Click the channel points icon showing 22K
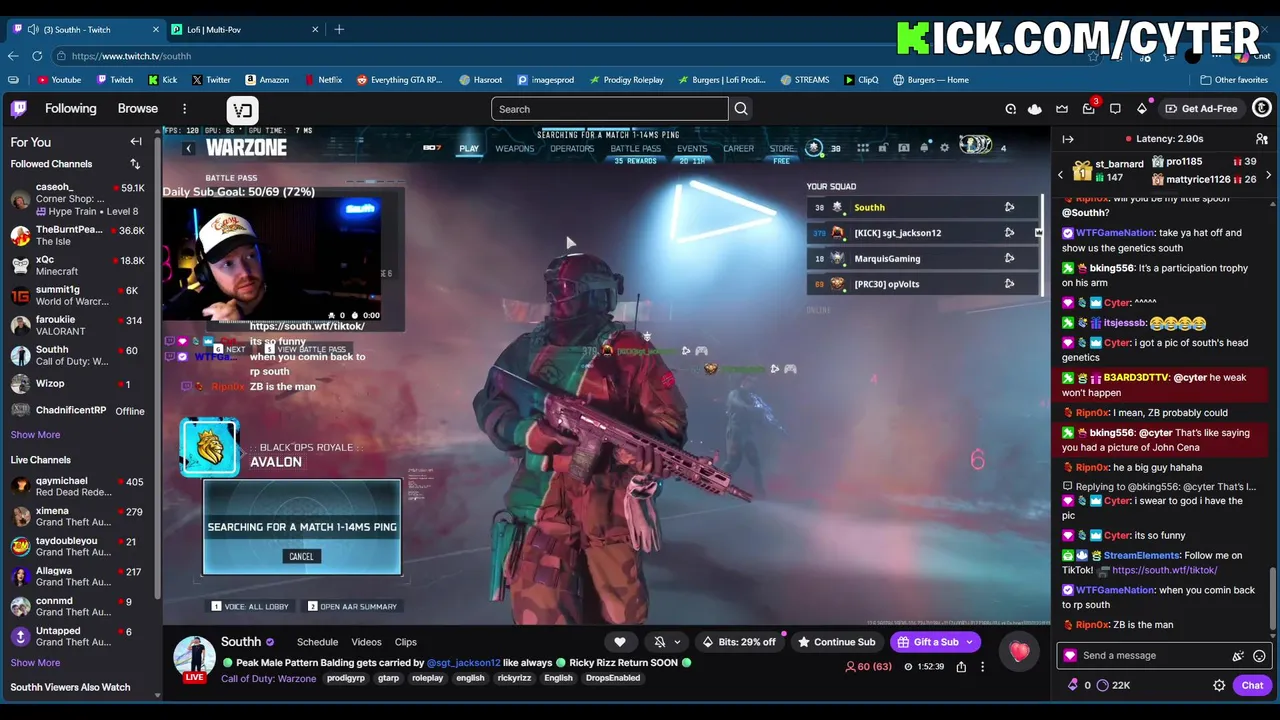 click(x=1112, y=685)
